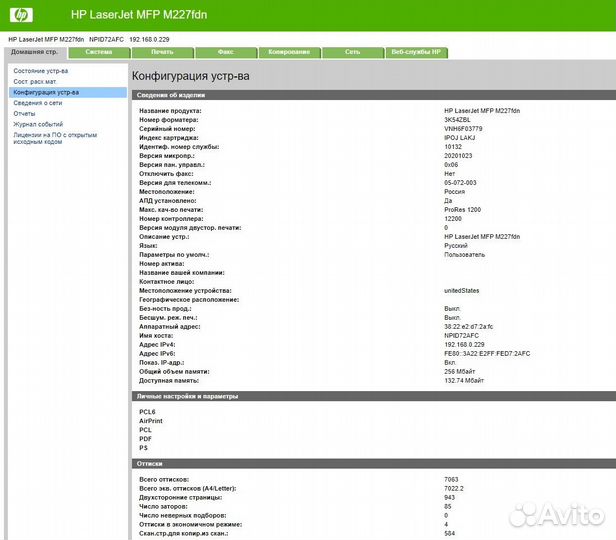This screenshot has height=540, width=616.
Task: Click the Число заторов label
Action: click(163, 507)
